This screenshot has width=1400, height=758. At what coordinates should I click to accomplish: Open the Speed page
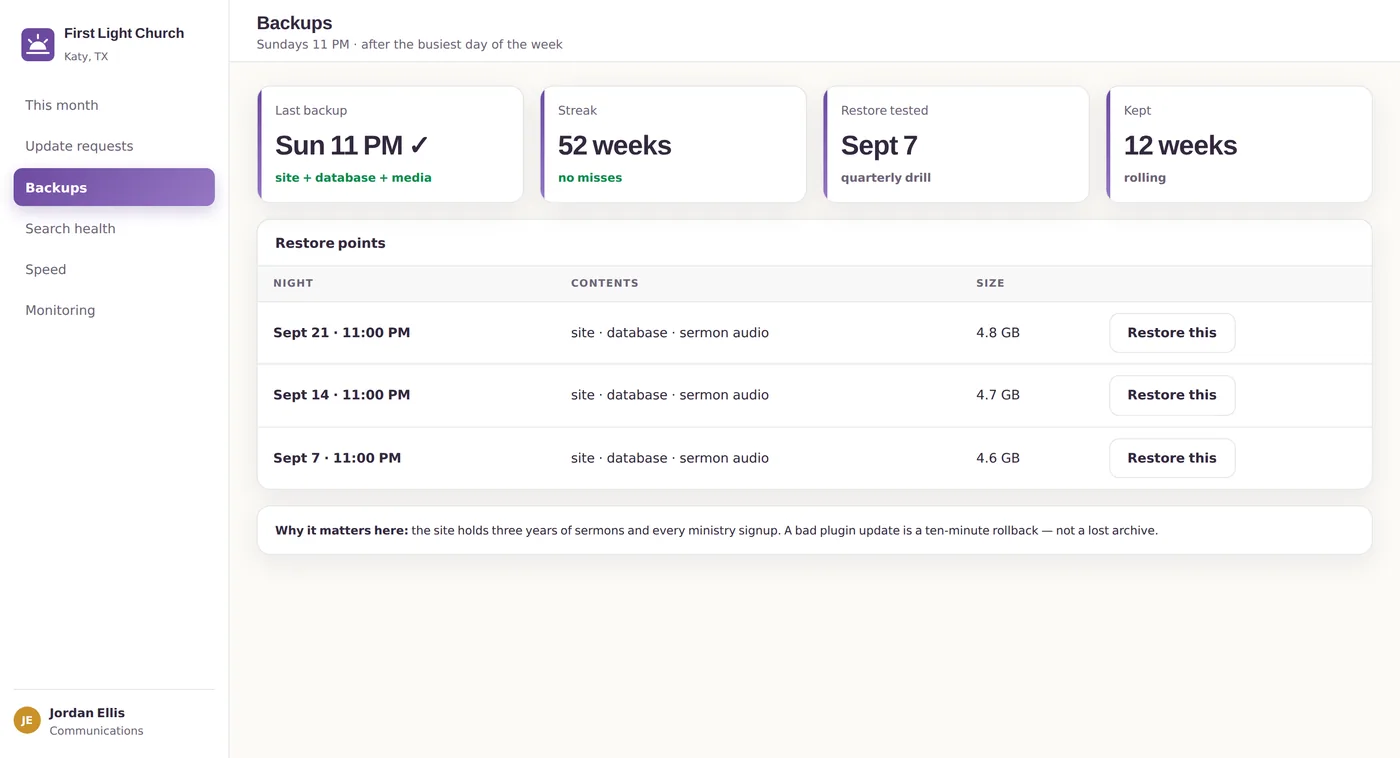tap(114, 269)
